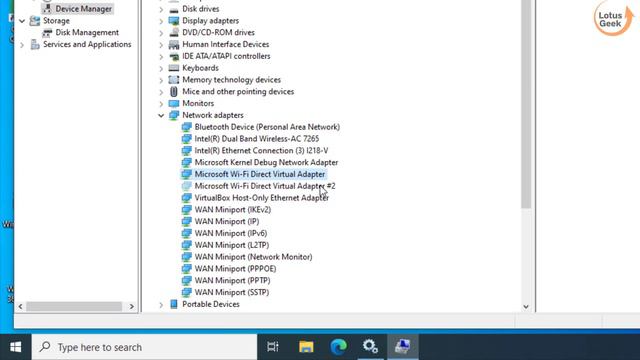This screenshot has height=360, width=640.
Task: Click the Services and Applications icon
Action: click(x=35, y=44)
